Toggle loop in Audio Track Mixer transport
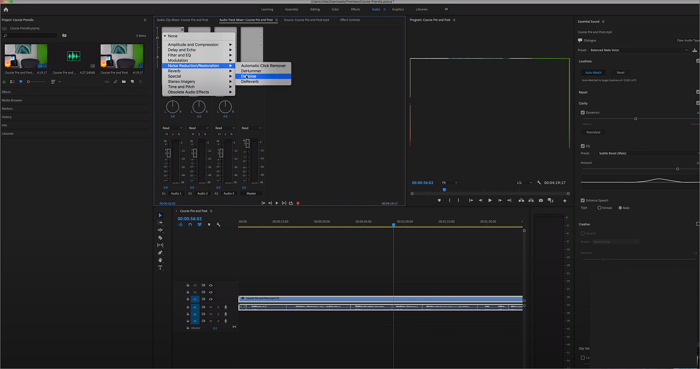The width and height of the screenshot is (700, 369). point(291,203)
